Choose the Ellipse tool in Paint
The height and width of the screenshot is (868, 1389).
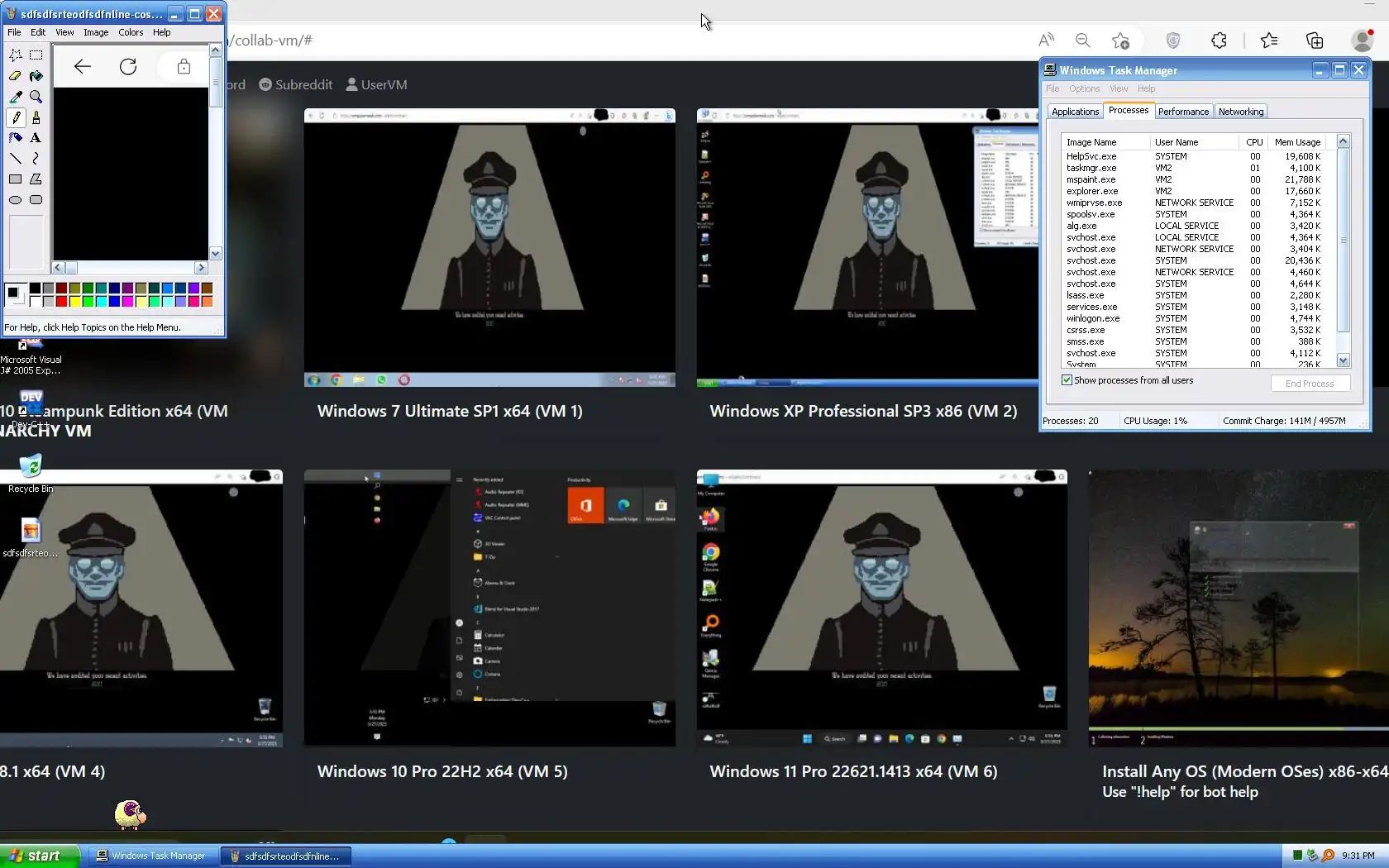tap(16, 200)
